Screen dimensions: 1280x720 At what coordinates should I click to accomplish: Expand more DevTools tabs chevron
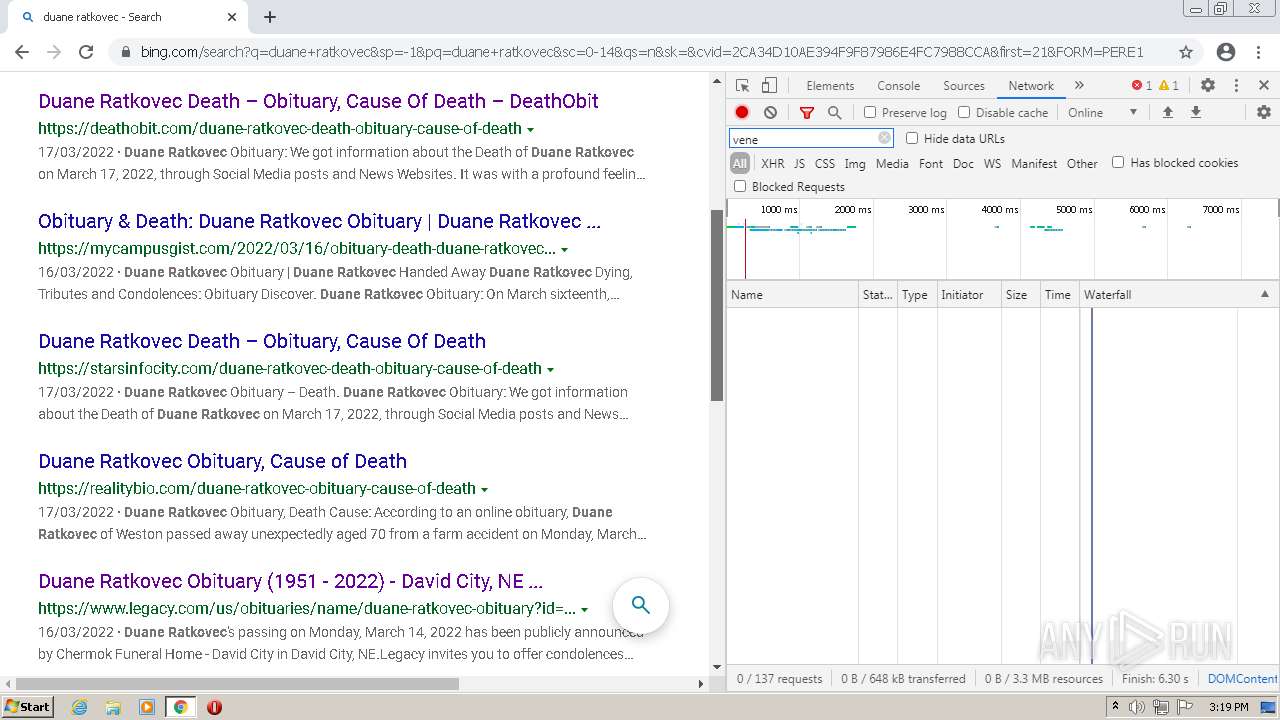click(1079, 86)
